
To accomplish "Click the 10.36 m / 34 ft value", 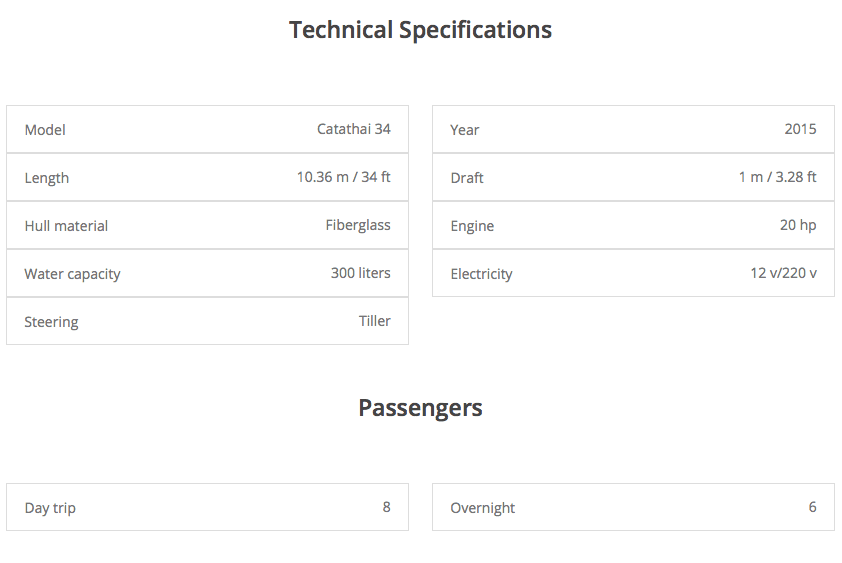I will click(x=343, y=177).
